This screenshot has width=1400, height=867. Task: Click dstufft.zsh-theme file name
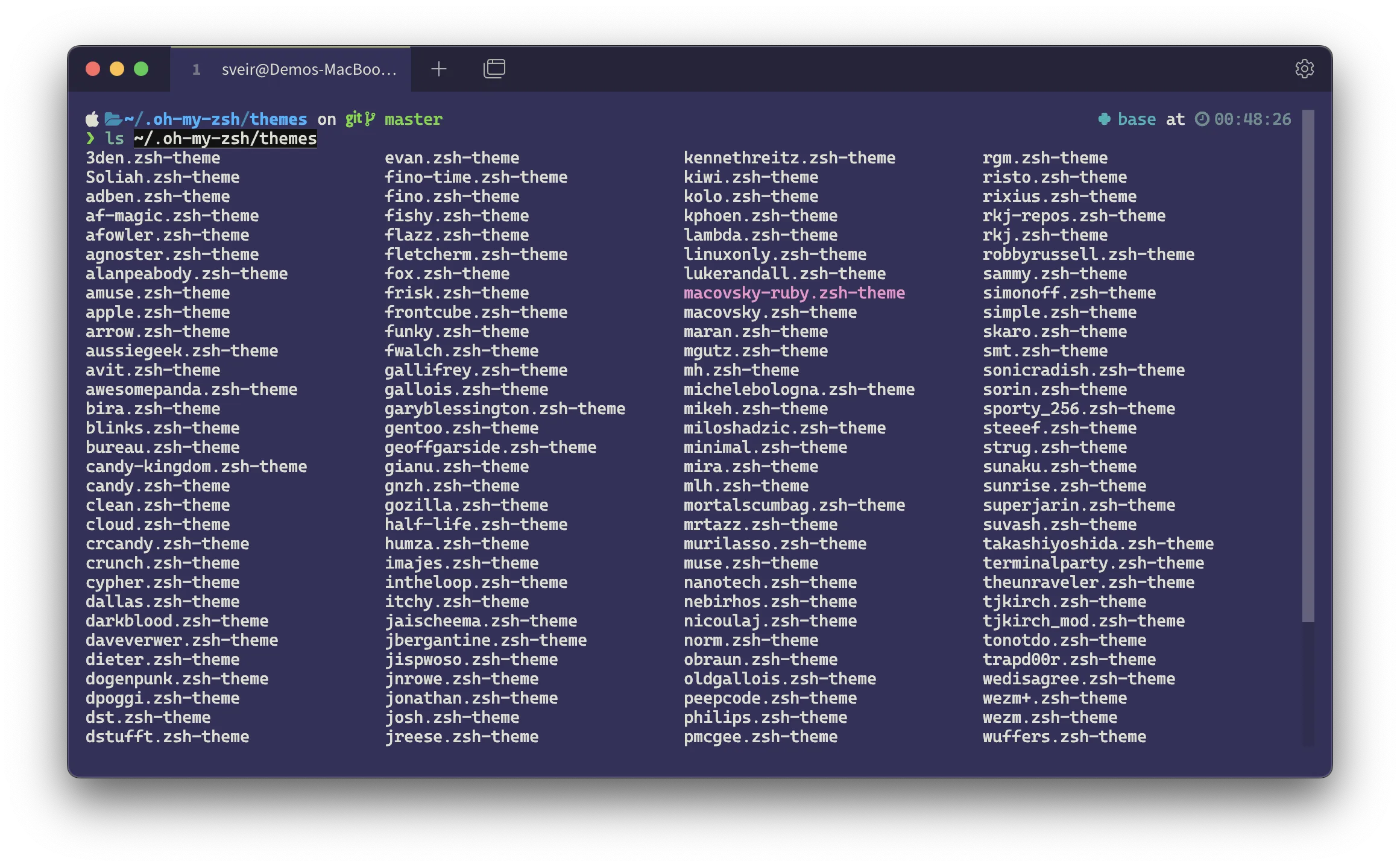[167, 737]
